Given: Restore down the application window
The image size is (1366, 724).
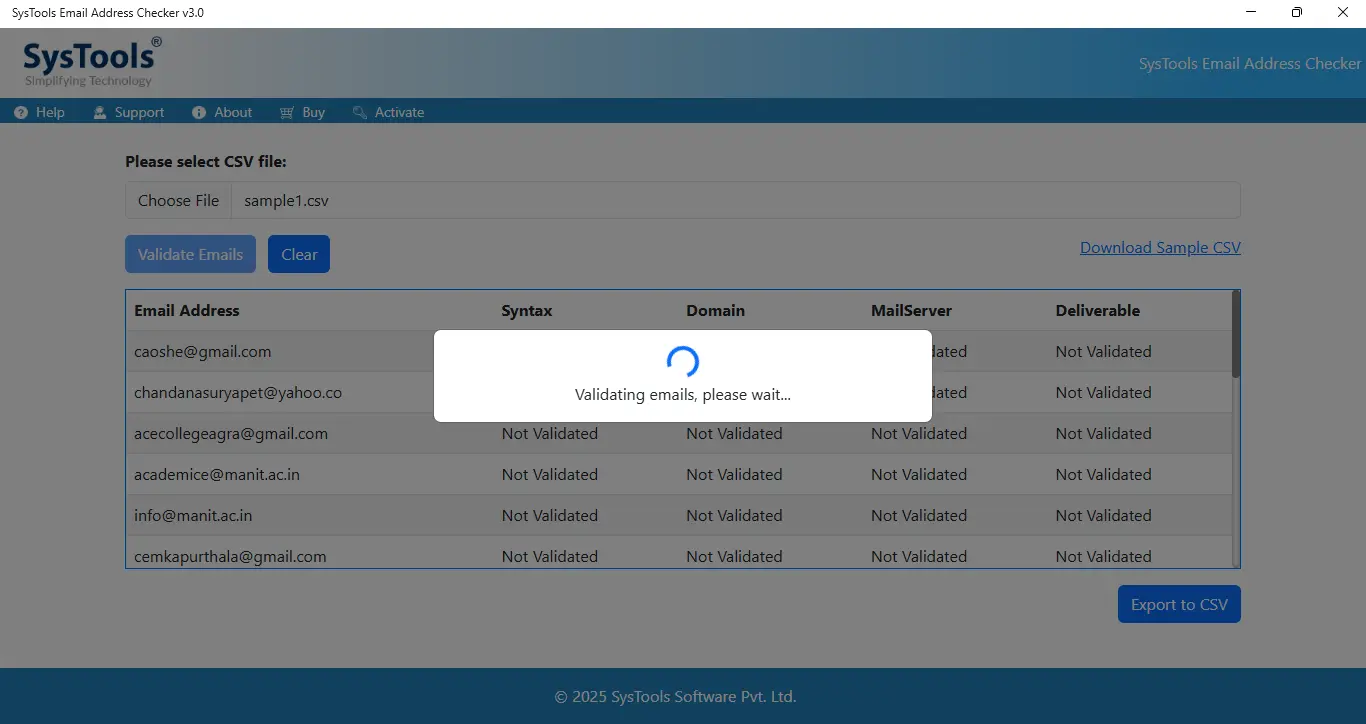Looking at the screenshot, I should pyautogui.click(x=1297, y=12).
